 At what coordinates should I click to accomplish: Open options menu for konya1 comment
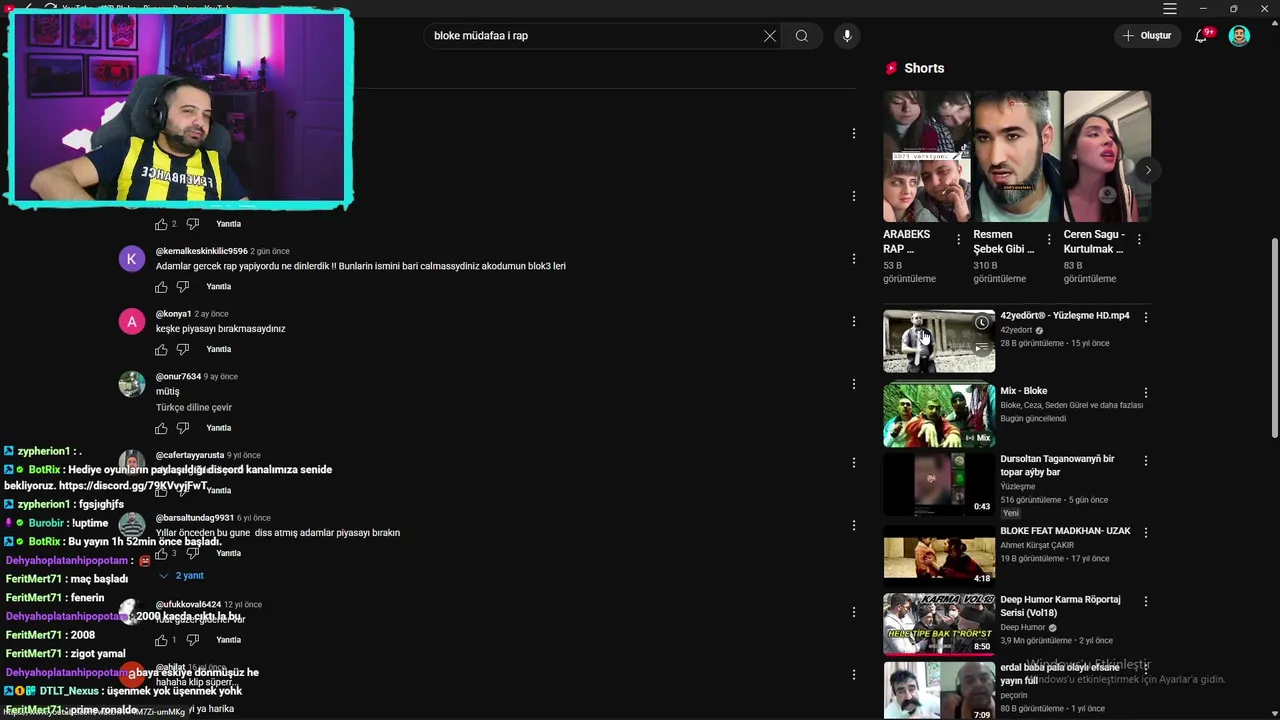[x=854, y=322]
